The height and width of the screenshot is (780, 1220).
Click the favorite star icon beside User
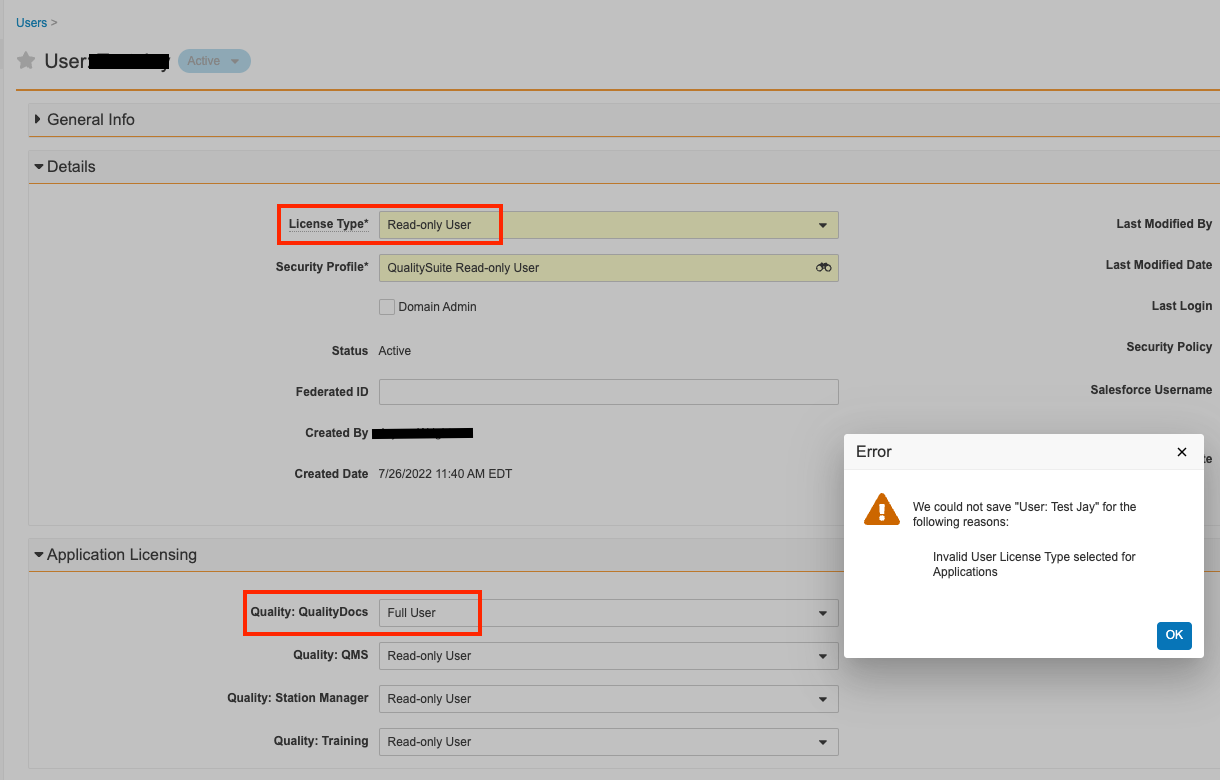tap(26, 61)
